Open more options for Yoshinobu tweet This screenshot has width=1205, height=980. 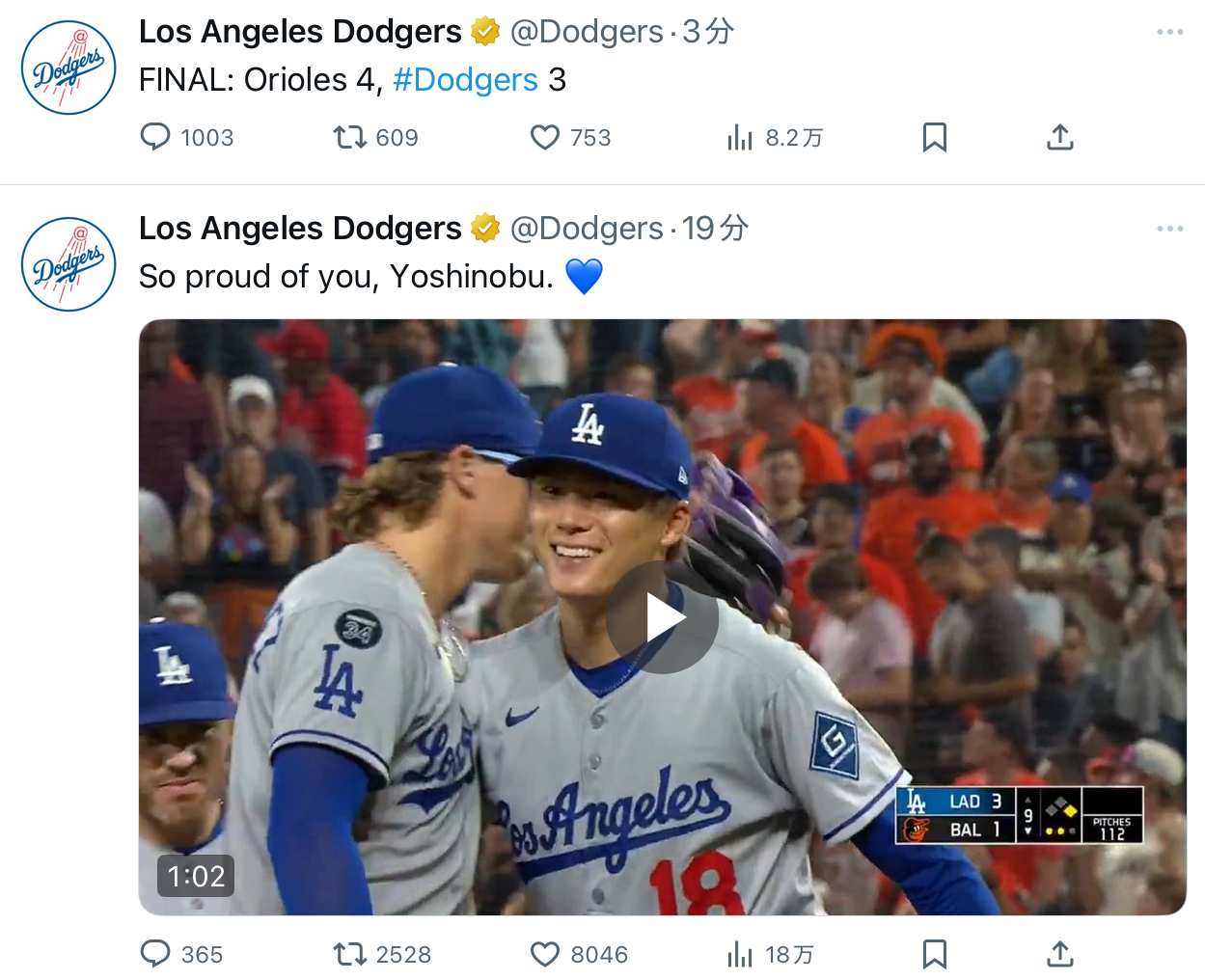click(x=1169, y=229)
